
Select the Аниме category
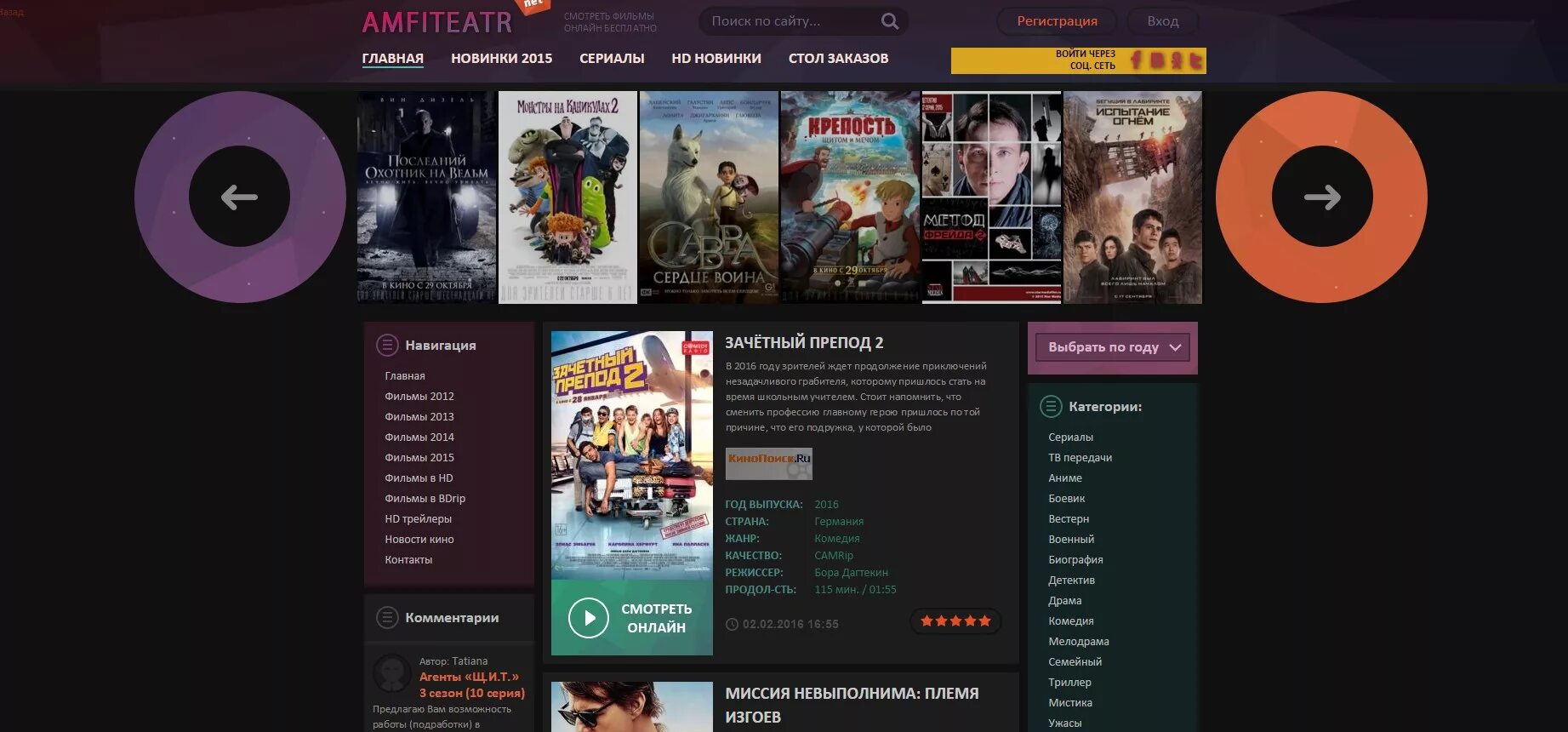[1065, 478]
